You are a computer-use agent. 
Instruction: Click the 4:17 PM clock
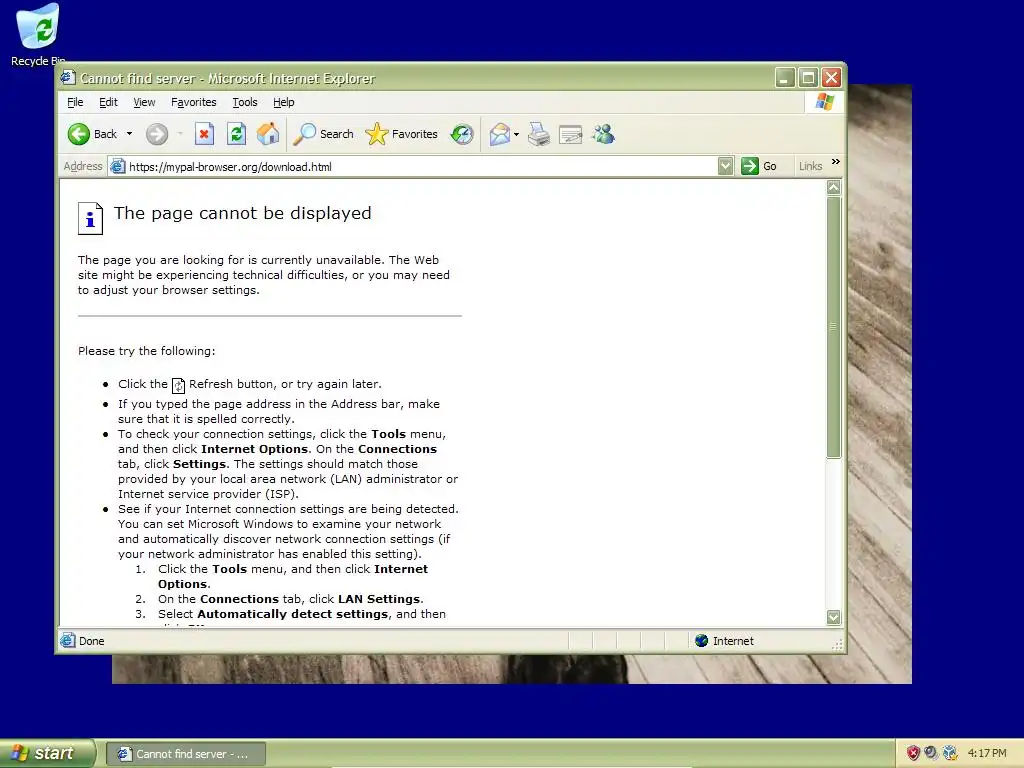pyautogui.click(x=987, y=753)
